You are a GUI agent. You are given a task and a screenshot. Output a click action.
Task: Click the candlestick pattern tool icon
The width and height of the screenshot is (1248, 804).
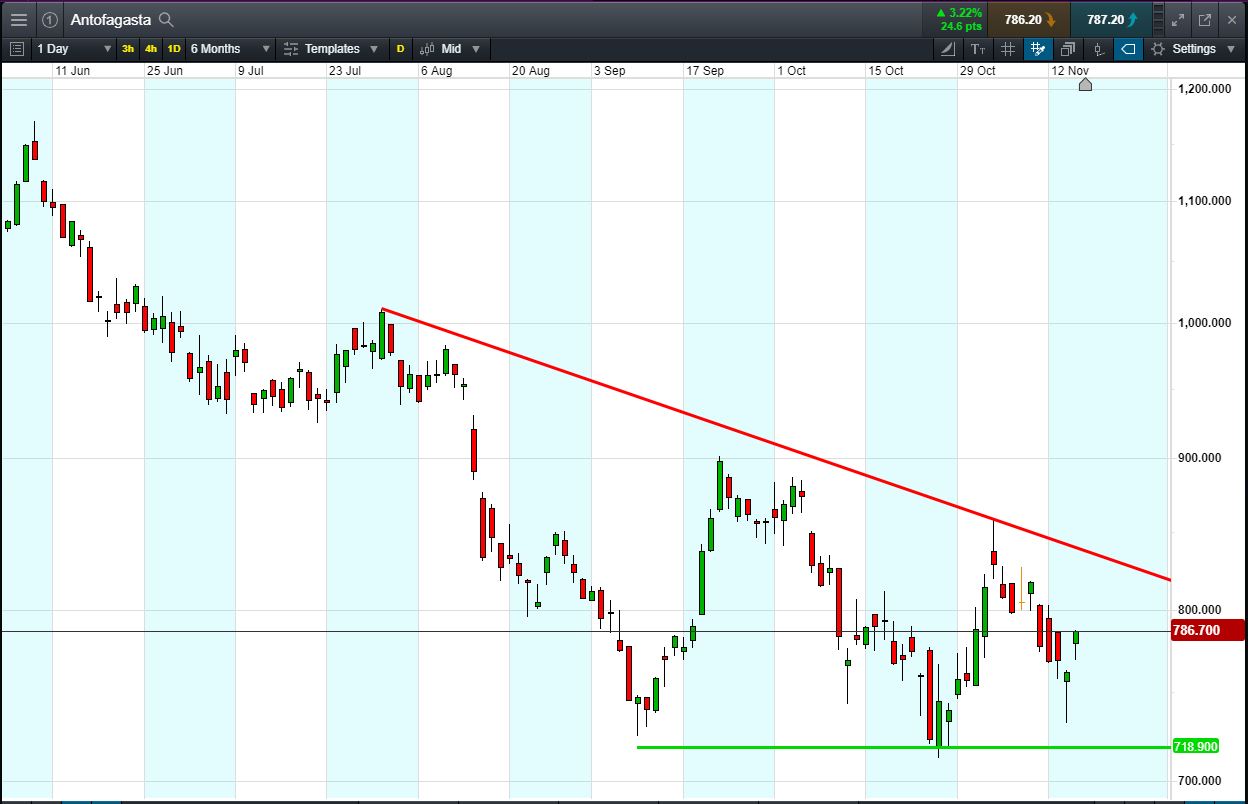1098,48
